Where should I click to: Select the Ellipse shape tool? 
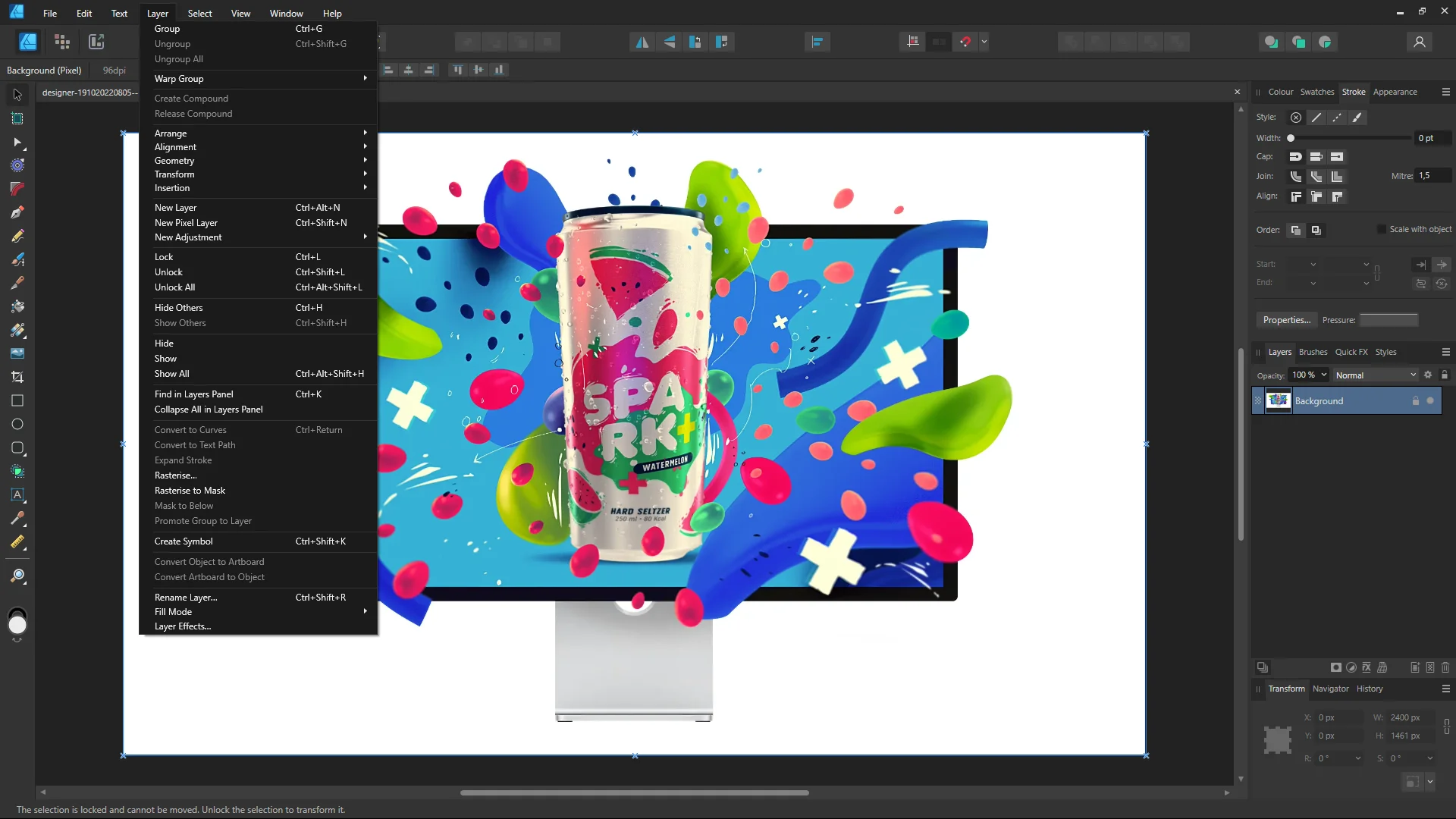click(17, 424)
